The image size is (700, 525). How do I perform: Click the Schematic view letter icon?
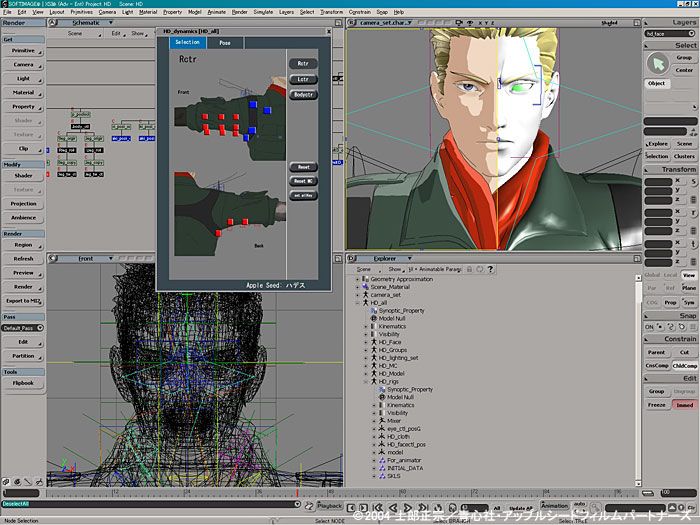[53, 22]
